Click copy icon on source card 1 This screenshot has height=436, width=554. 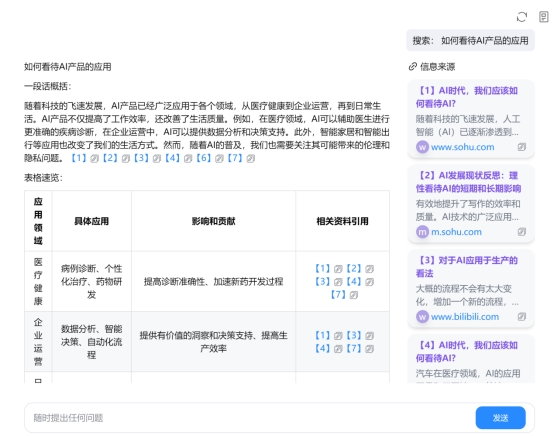click(x=521, y=147)
